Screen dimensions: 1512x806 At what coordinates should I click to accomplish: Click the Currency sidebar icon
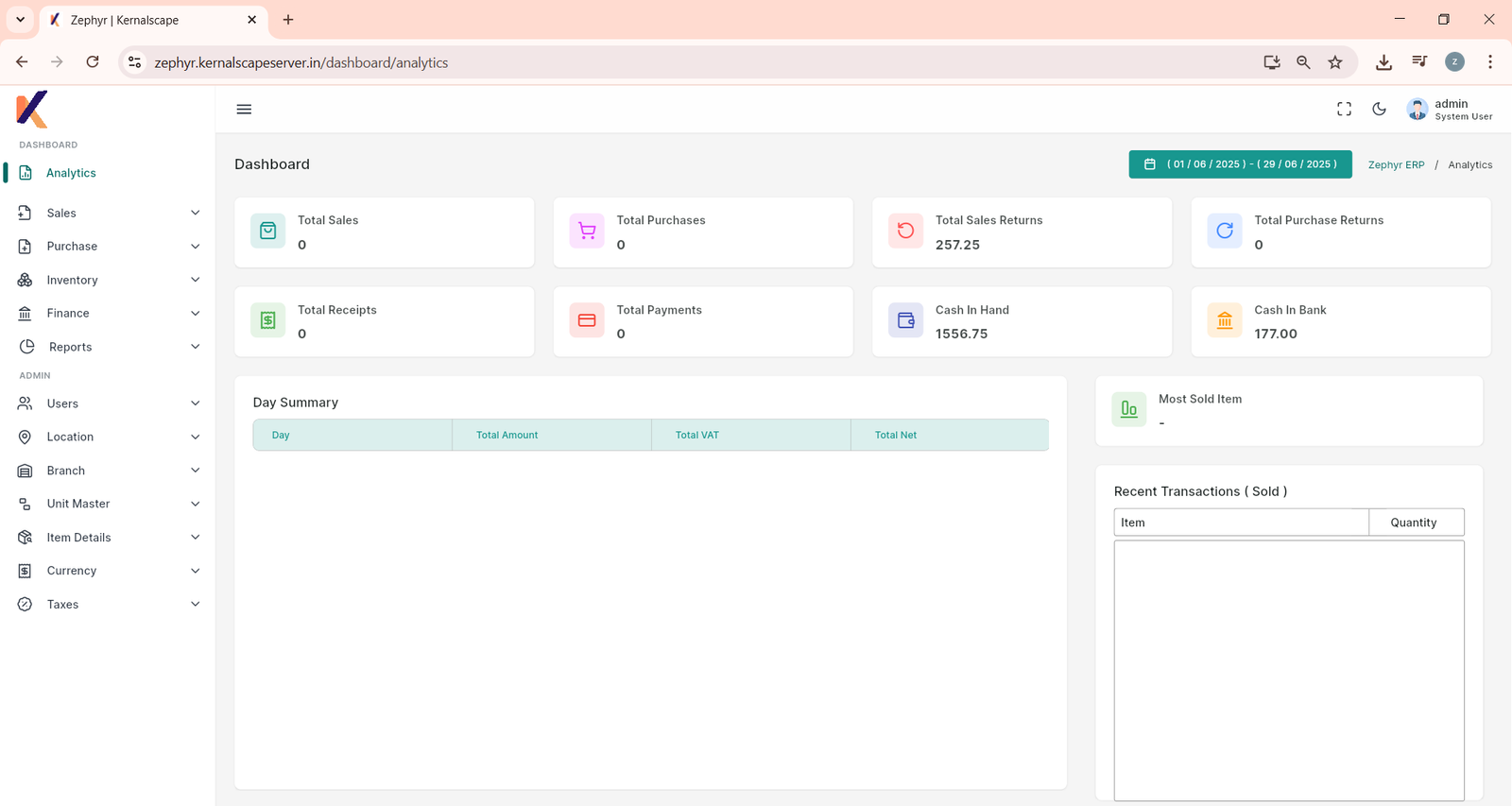coord(26,571)
